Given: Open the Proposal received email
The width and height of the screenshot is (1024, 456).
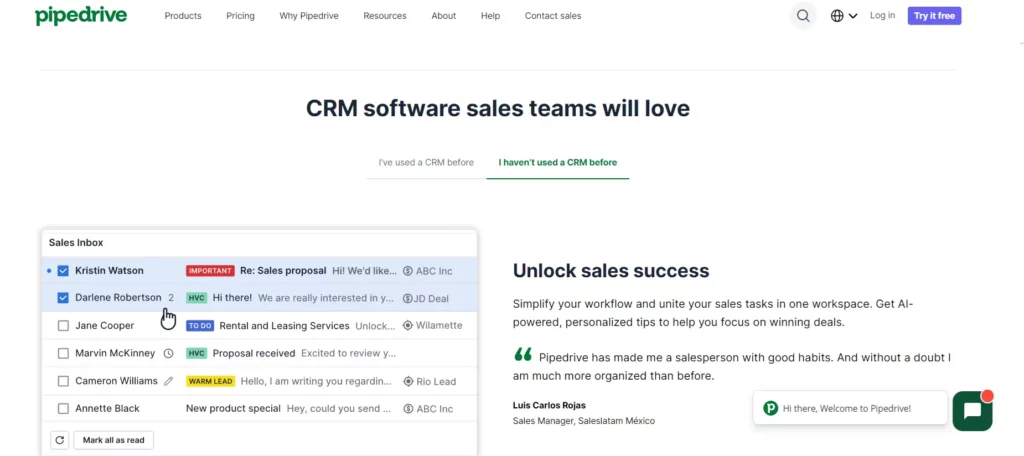Looking at the screenshot, I should pyautogui.click(x=254, y=353).
